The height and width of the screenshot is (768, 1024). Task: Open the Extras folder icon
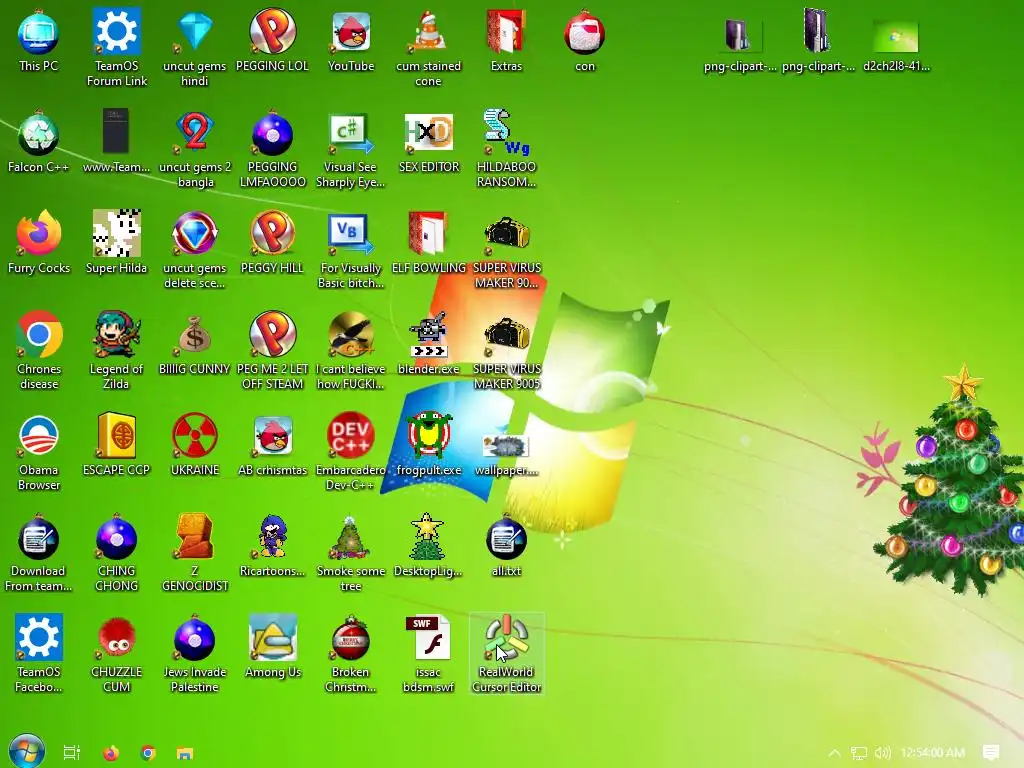(x=506, y=33)
